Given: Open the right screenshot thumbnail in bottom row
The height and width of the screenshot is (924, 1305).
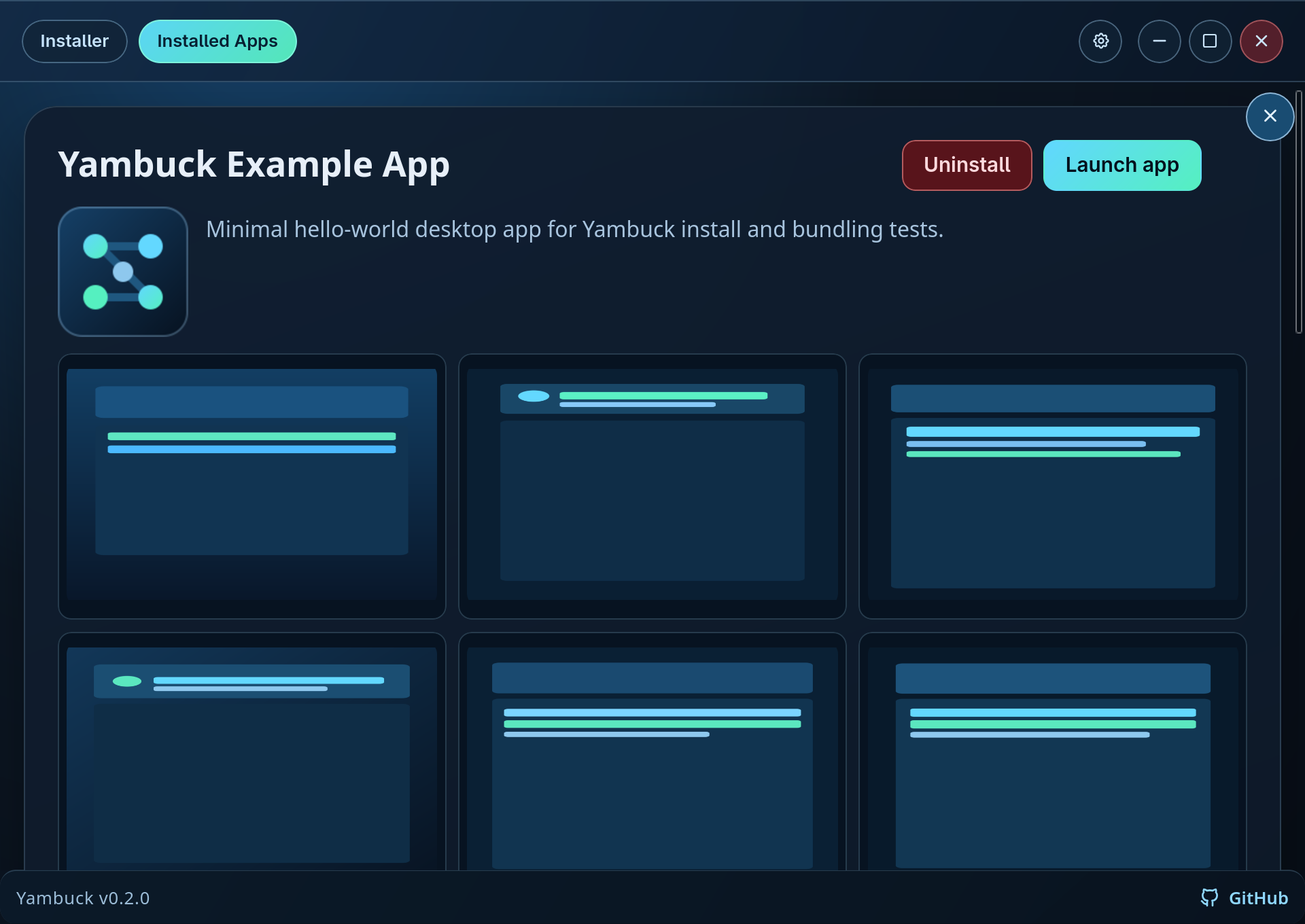Looking at the screenshot, I should [x=1053, y=751].
